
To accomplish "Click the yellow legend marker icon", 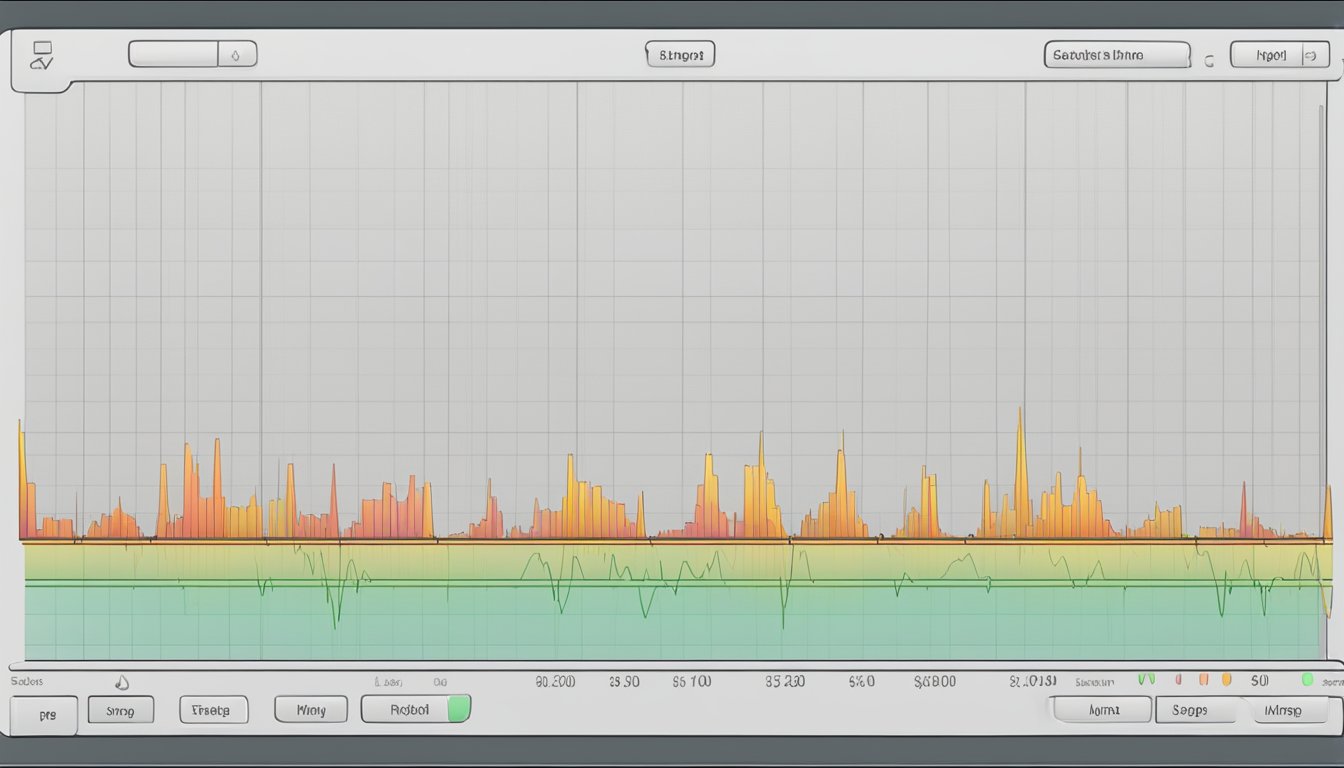I will coord(1226,680).
